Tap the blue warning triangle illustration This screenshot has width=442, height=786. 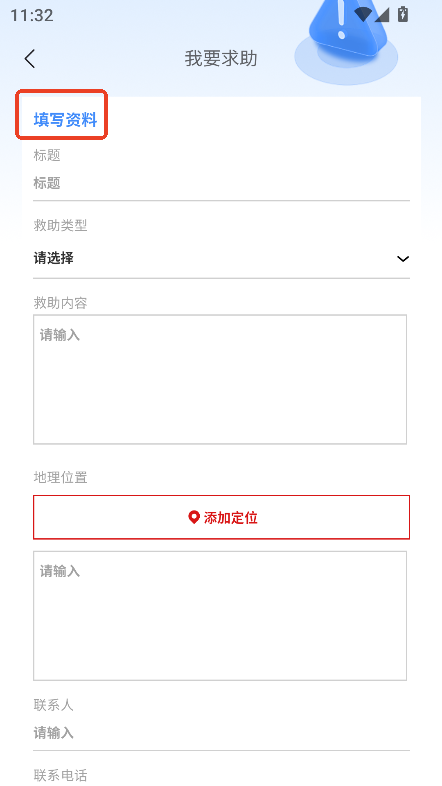[346, 39]
